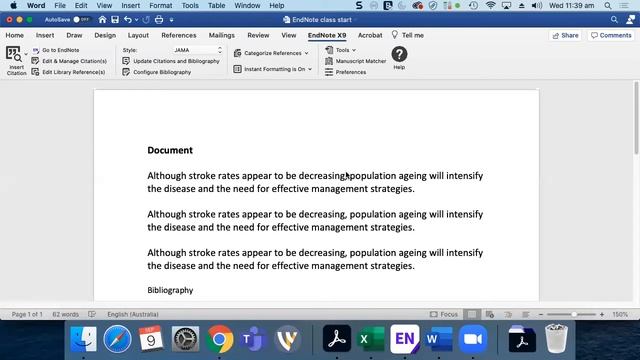Open EndNote Preferences
The height and width of the screenshot is (360, 640).
tap(346, 72)
